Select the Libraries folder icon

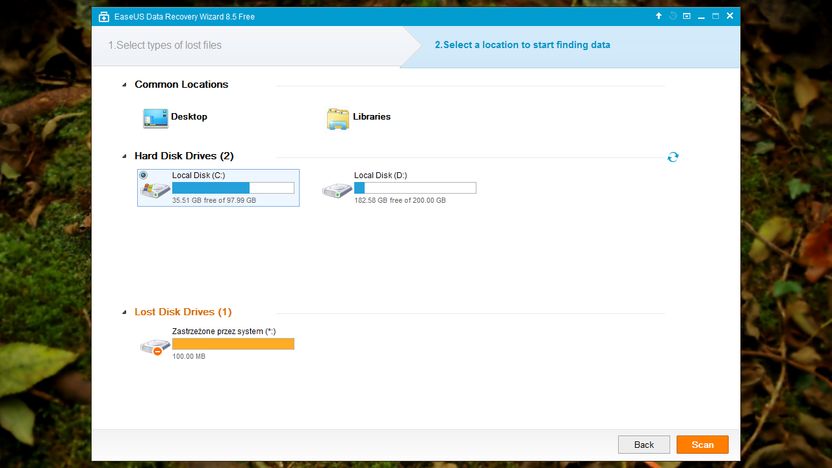pyautogui.click(x=337, y=119)
